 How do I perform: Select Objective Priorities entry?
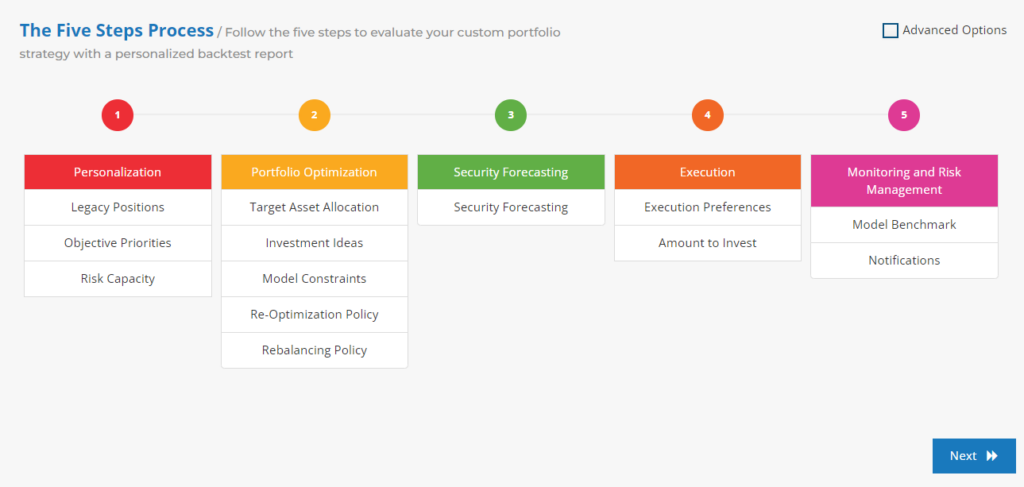click(x=118, y=243)
